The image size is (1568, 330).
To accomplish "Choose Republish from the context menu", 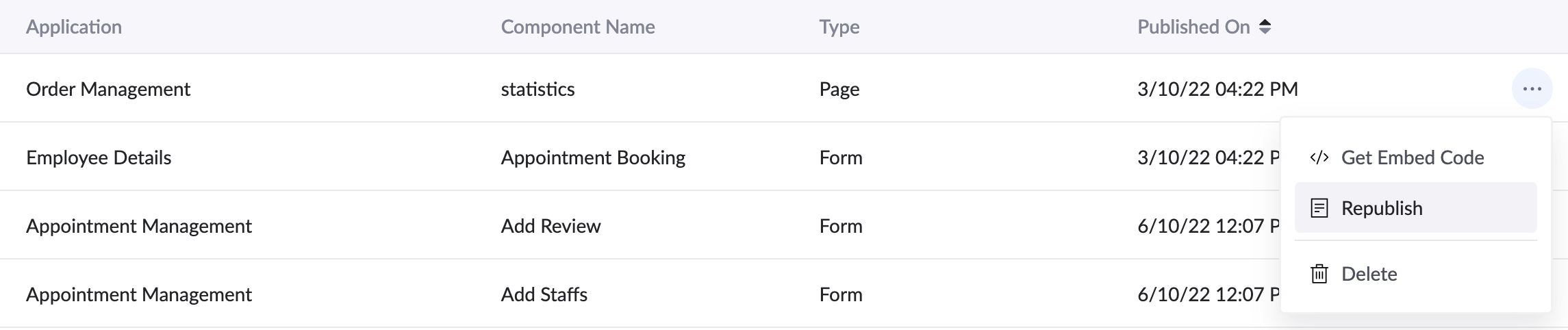I will (x=1382, y=208).
